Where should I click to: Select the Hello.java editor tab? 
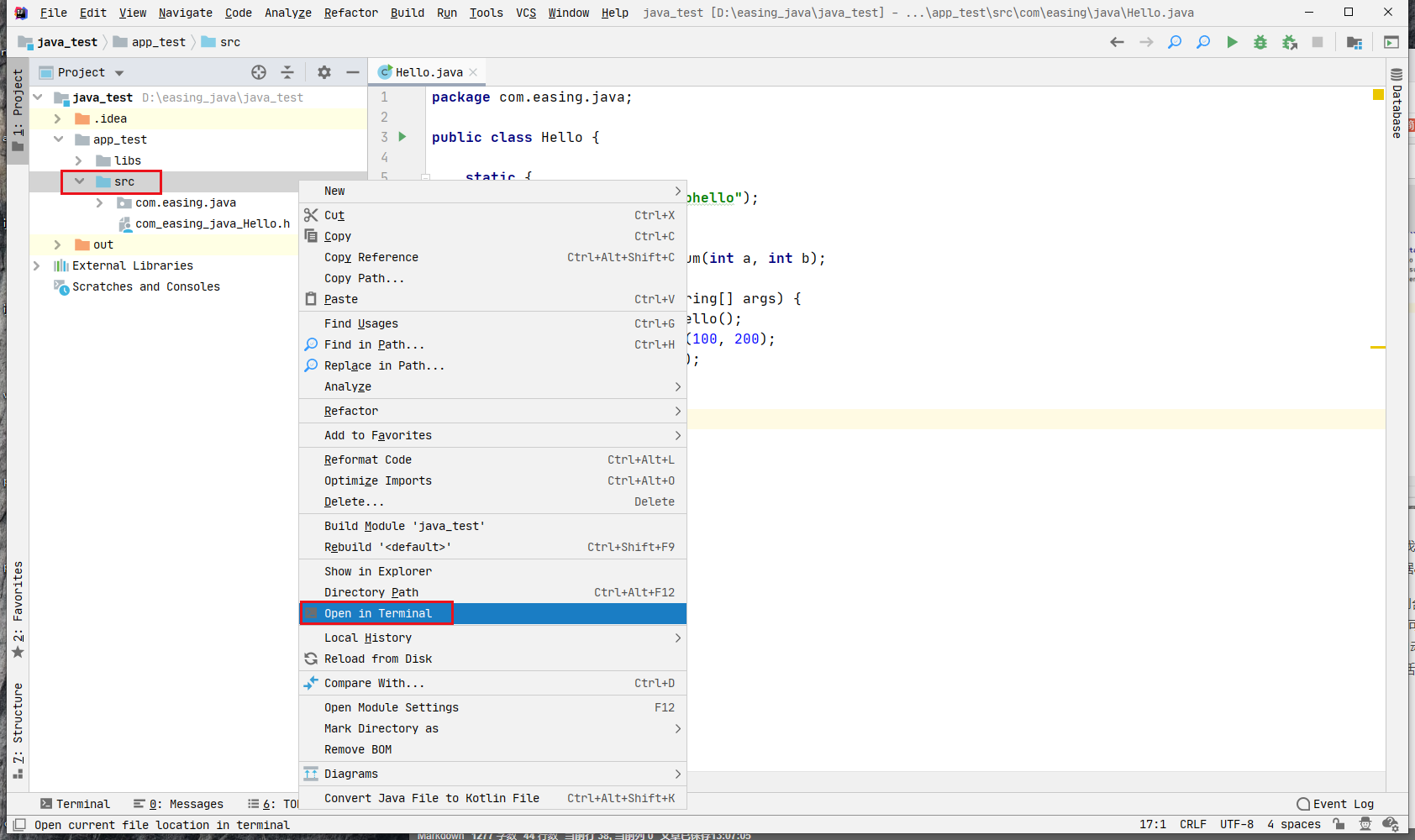[429, 72]
